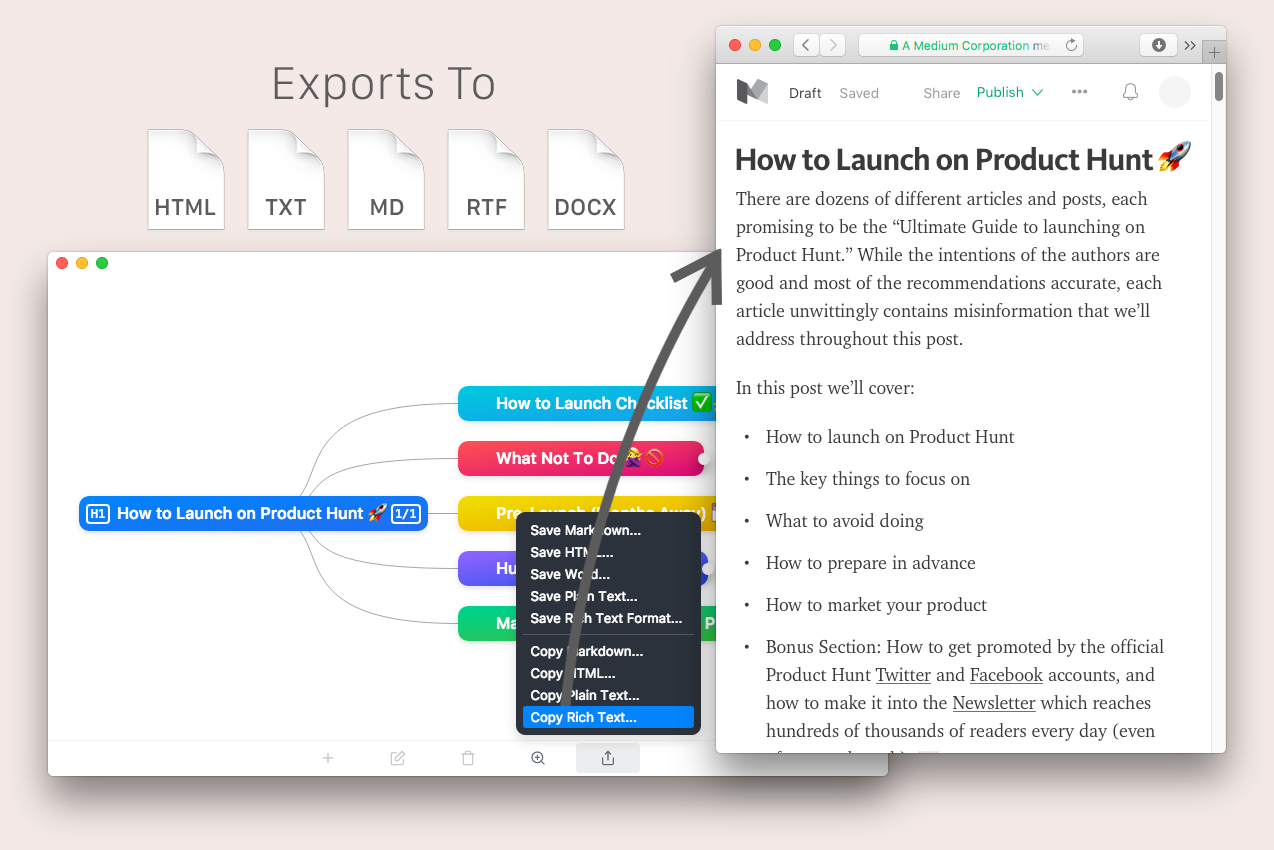Choose Copy Rich Text from export menu
The height and width of the screenshot is (850, 1274).
[x=608, y=717]
